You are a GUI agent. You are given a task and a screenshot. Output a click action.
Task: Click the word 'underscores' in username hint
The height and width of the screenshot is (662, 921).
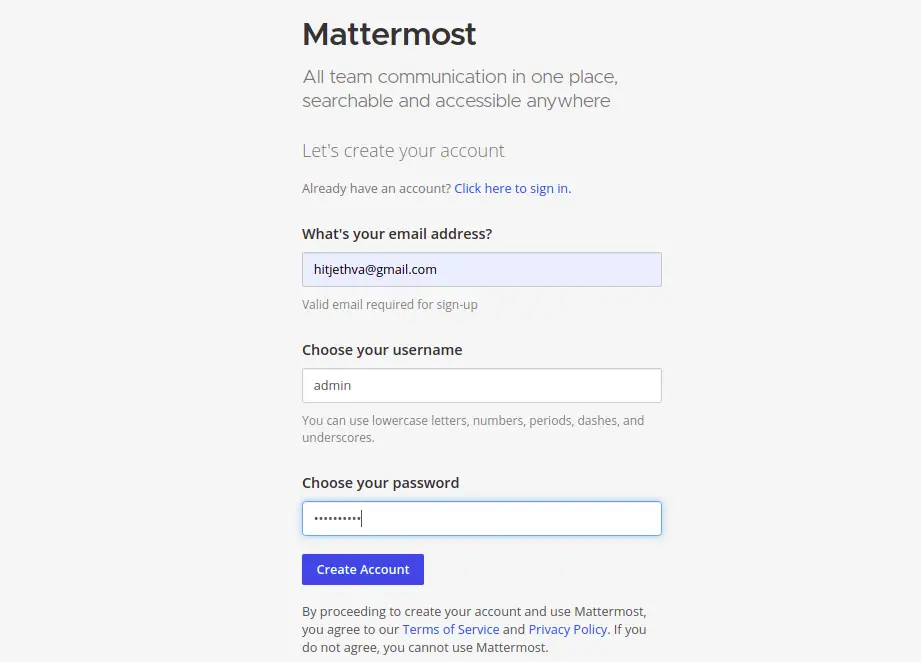pyautogui.click(x=337, y=438)
